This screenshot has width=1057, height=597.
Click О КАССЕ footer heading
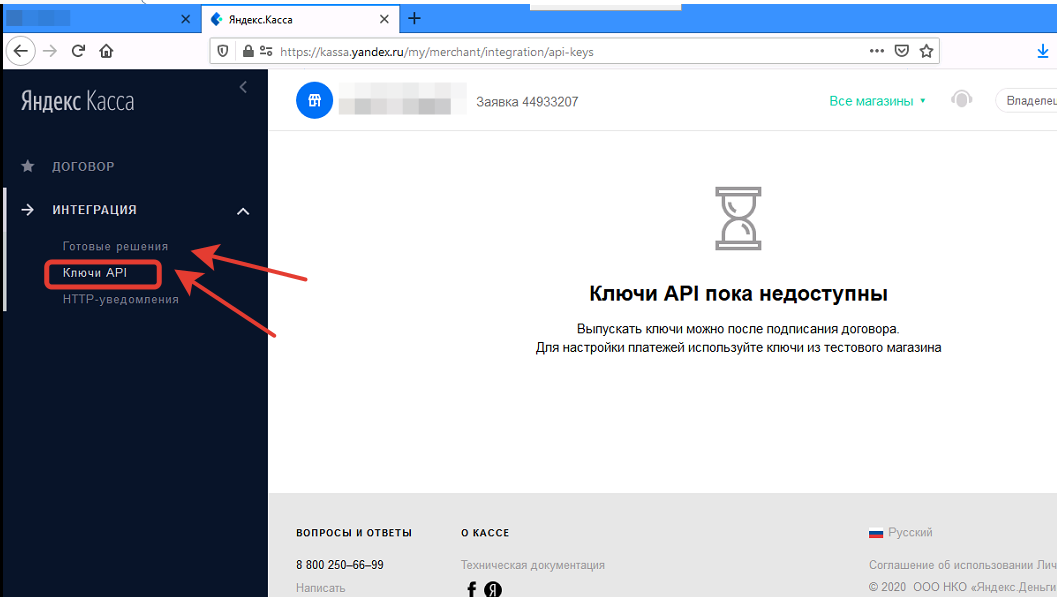485,533
